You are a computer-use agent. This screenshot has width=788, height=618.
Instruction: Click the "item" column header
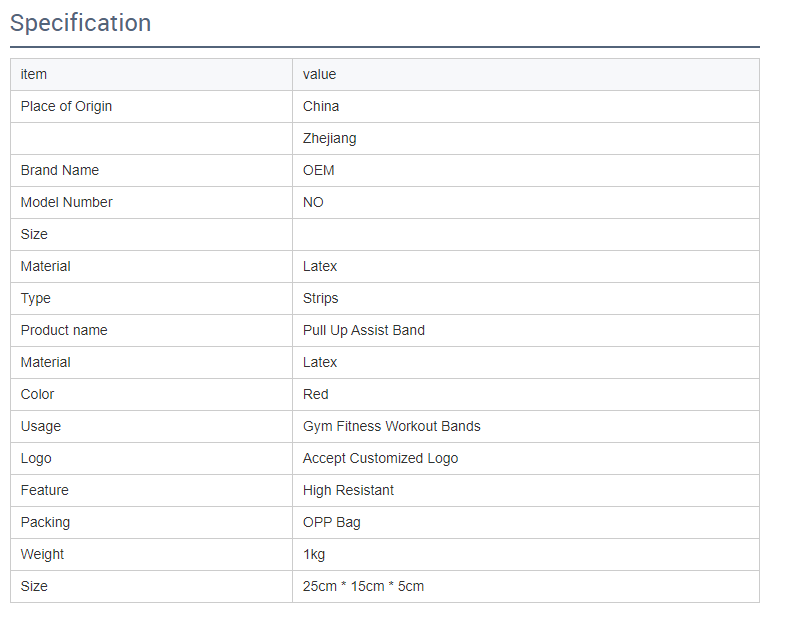pyautogui.click(x=34, y=74)
